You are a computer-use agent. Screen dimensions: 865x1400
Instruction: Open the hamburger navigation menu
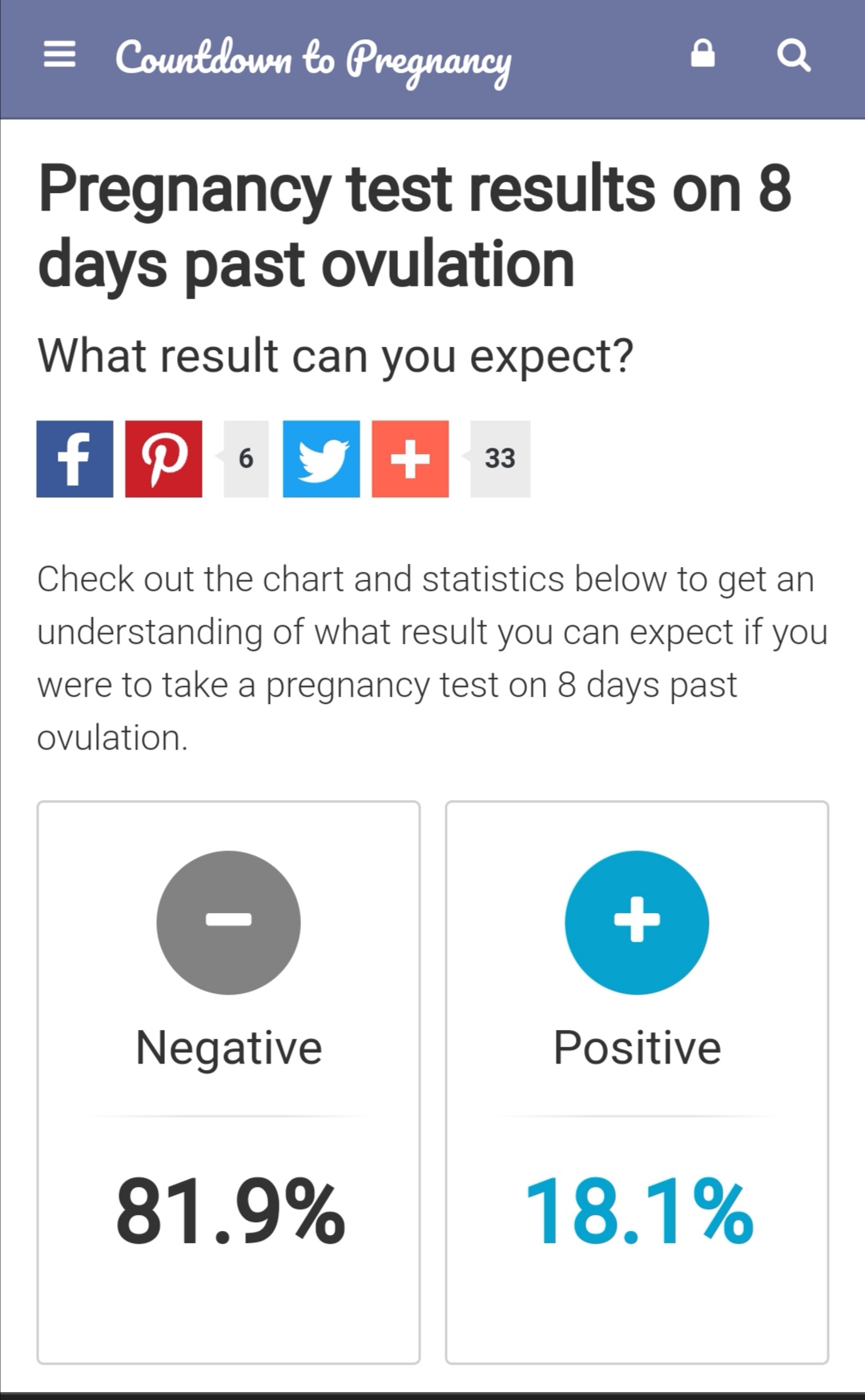coord(59,54)
